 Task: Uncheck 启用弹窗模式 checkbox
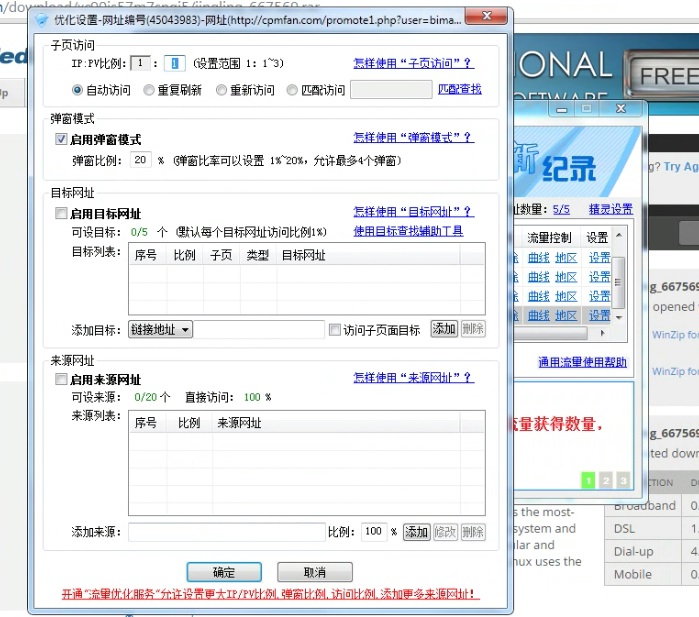61,139
